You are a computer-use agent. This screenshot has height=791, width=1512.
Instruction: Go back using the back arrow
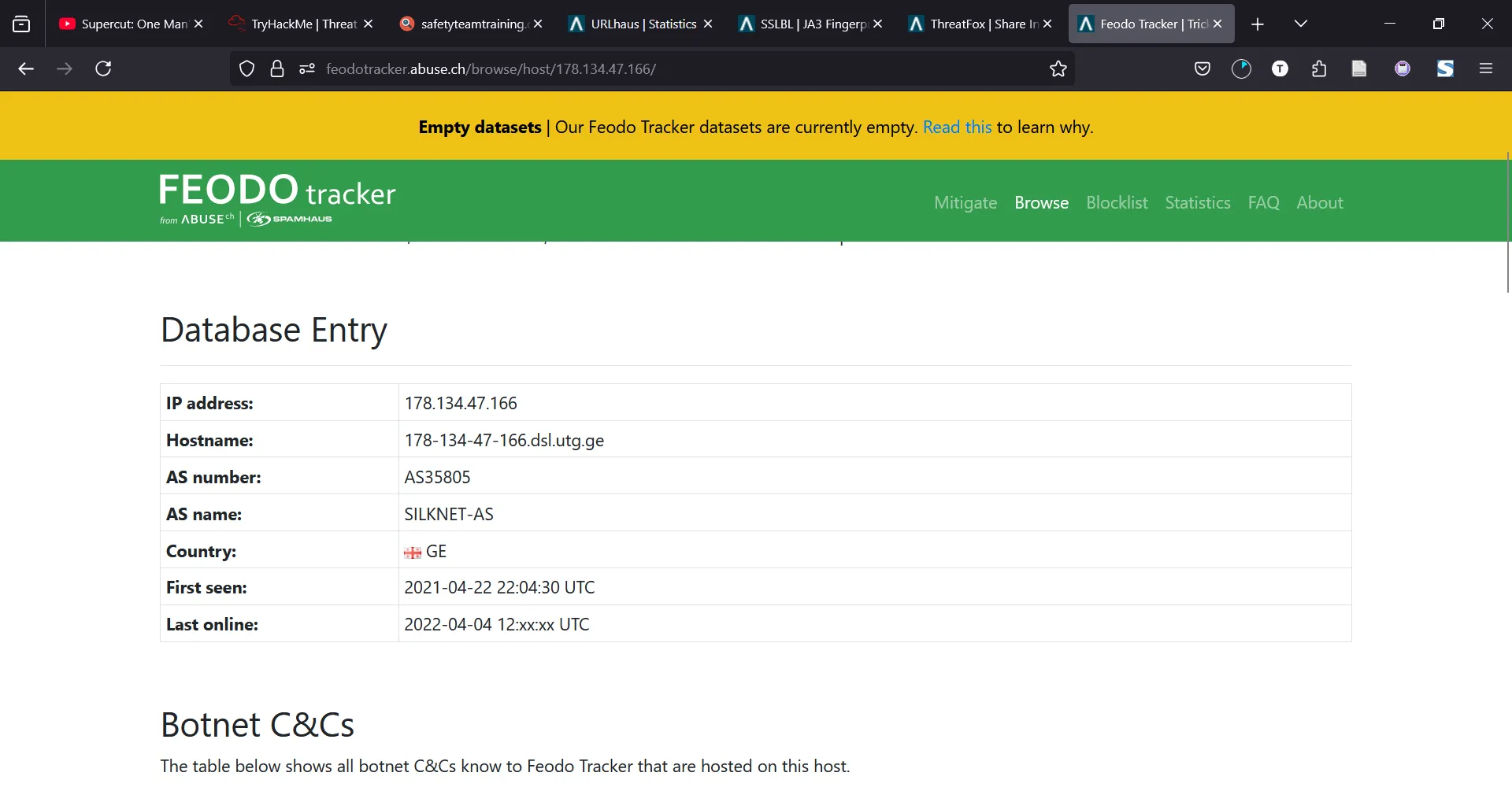[26, 68]
